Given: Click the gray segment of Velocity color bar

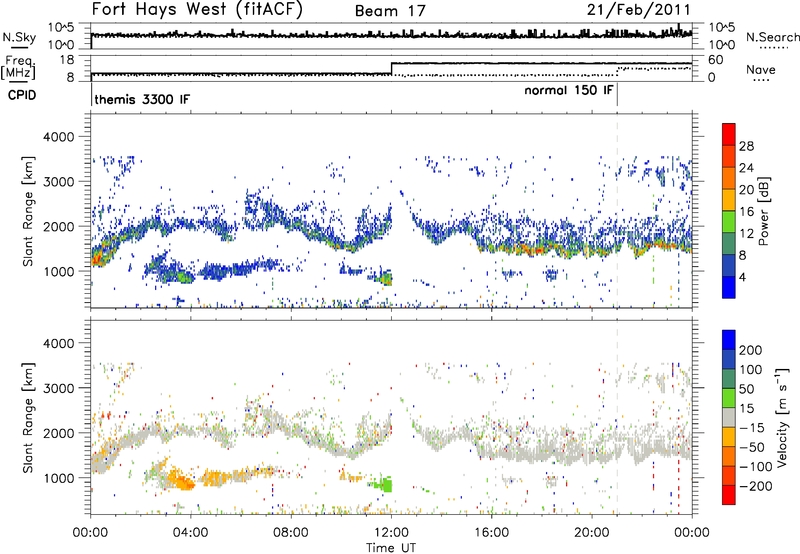Looking at the screenshot, I should pos(729,418).
